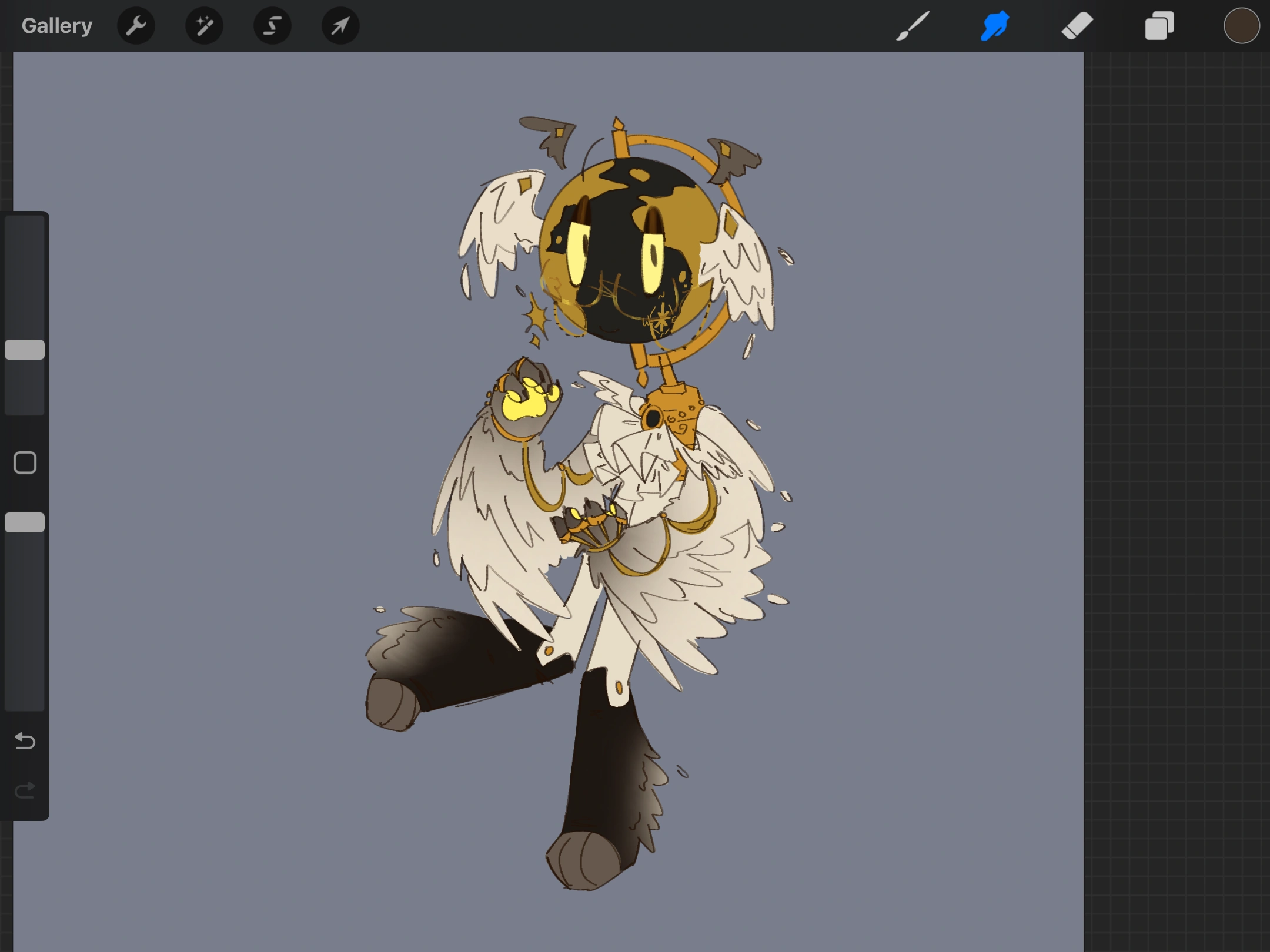Open the color picker swatch
This screenshot has width=1270, height=952.
pyautogui.click(x=1242, y=25)
